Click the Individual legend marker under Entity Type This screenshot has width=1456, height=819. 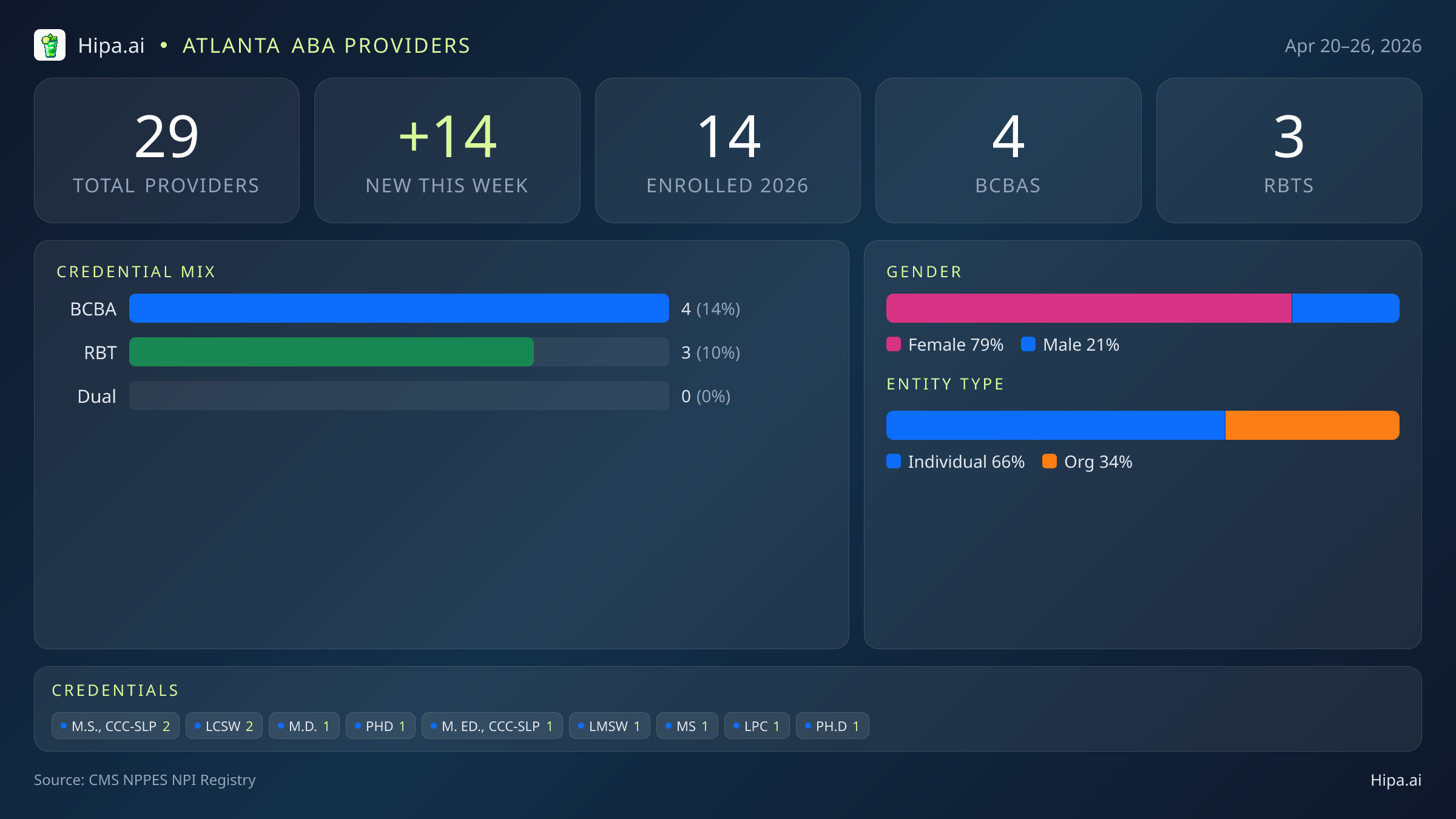click(x=894, y=462)
